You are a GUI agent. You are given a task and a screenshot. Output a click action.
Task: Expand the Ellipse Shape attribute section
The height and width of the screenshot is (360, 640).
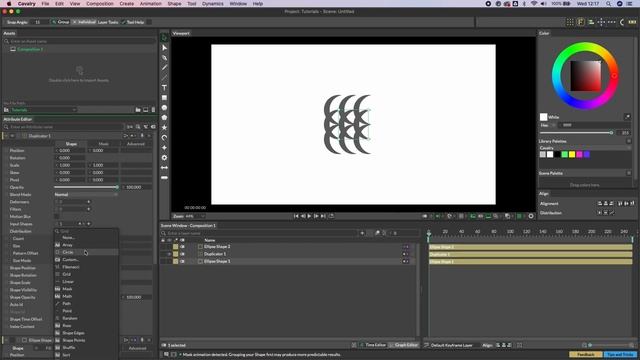click(6, 340)
